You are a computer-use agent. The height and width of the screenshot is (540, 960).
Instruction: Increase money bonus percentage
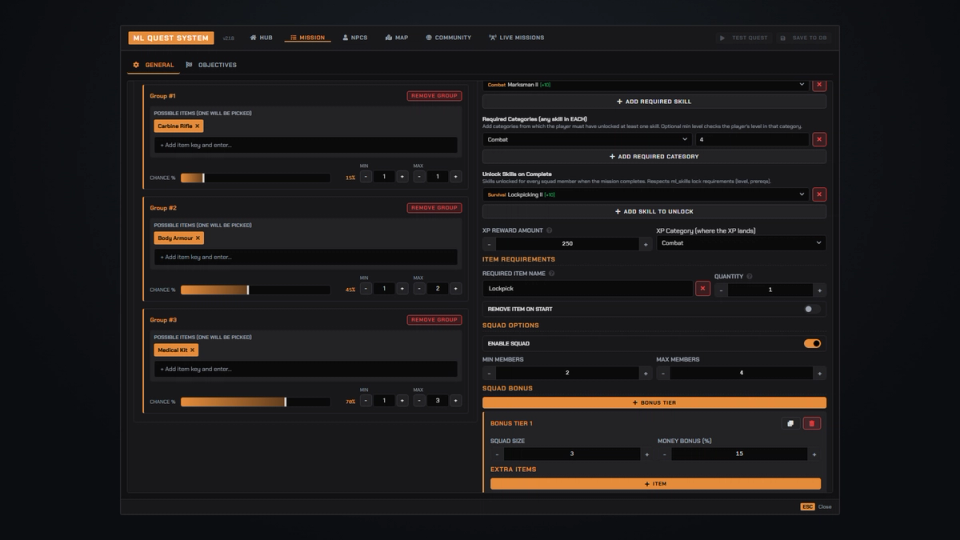click(814, 454)
